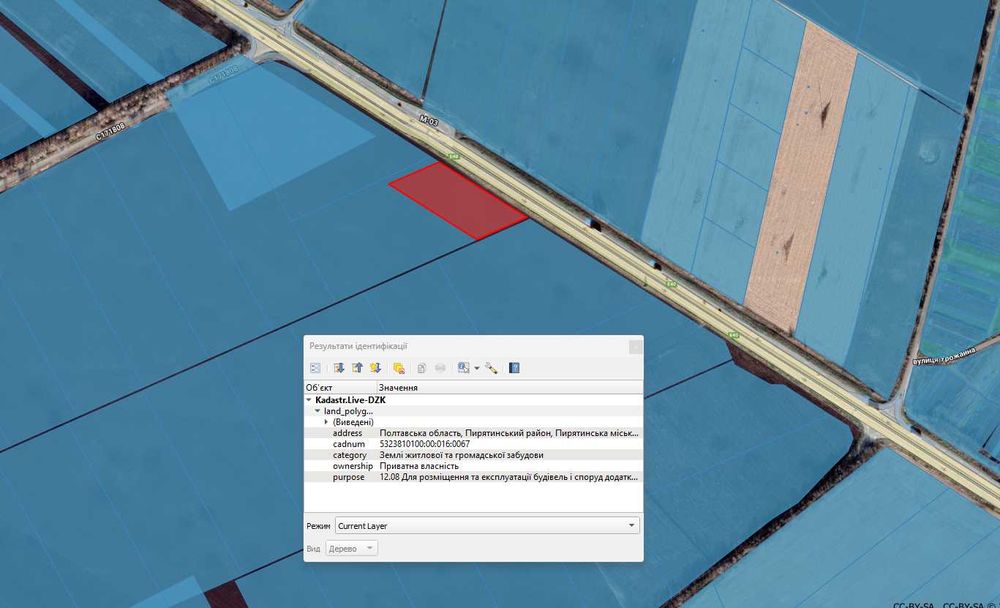Select the cadnum value 5323810100:00:016:0067

[425, 444]
